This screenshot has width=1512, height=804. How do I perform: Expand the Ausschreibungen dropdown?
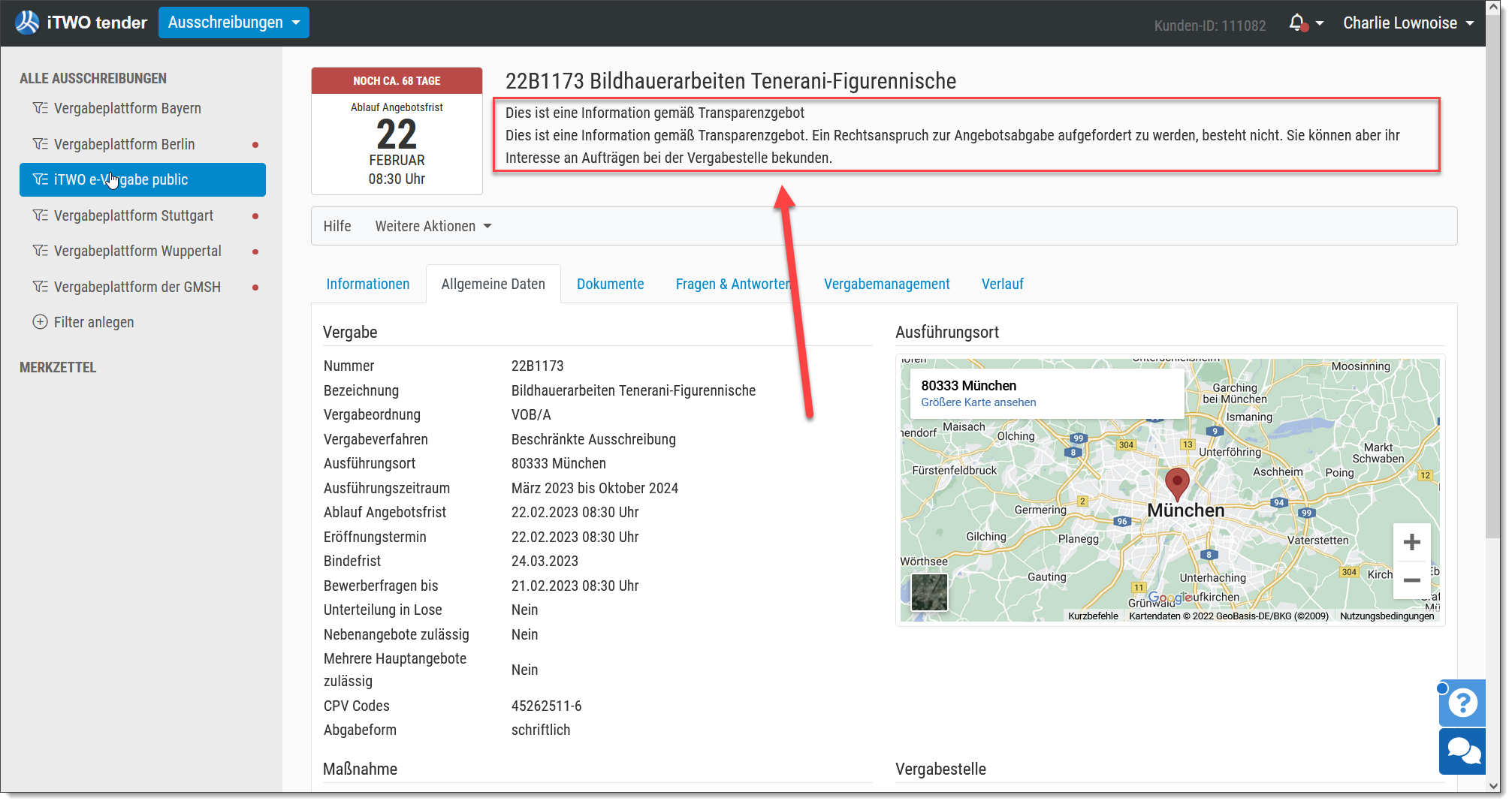click(234, 23)
